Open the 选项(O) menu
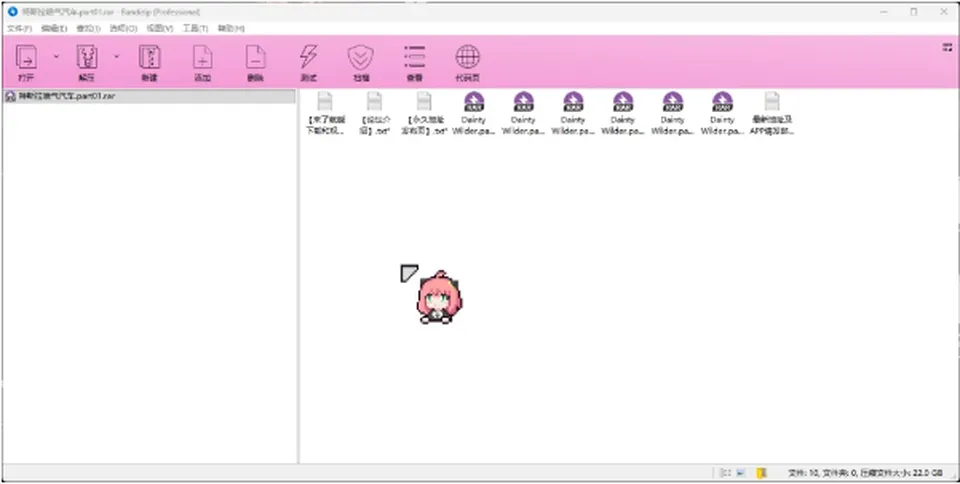 click(123, 28)
